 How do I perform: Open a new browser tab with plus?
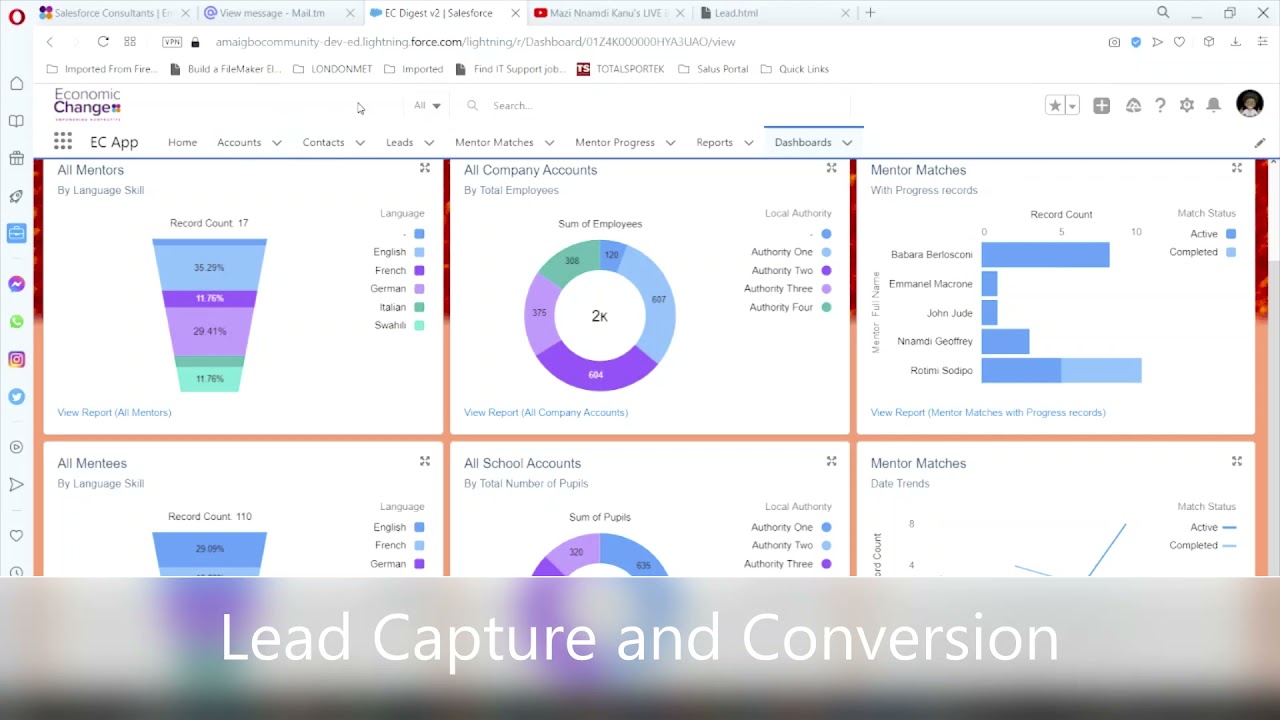(x=870, y=13)
